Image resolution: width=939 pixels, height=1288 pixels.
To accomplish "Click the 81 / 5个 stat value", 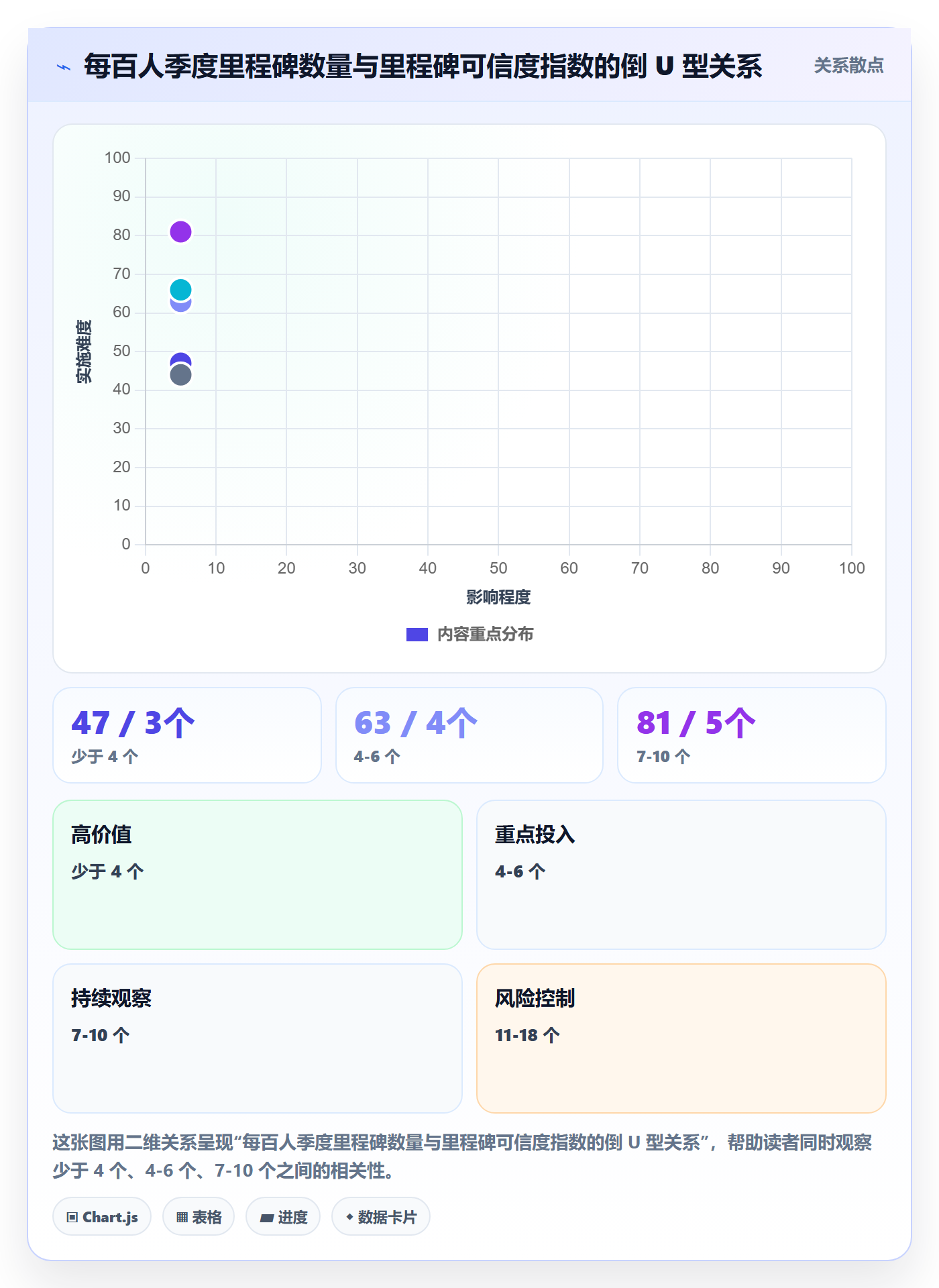I will [x=696, y=723].
